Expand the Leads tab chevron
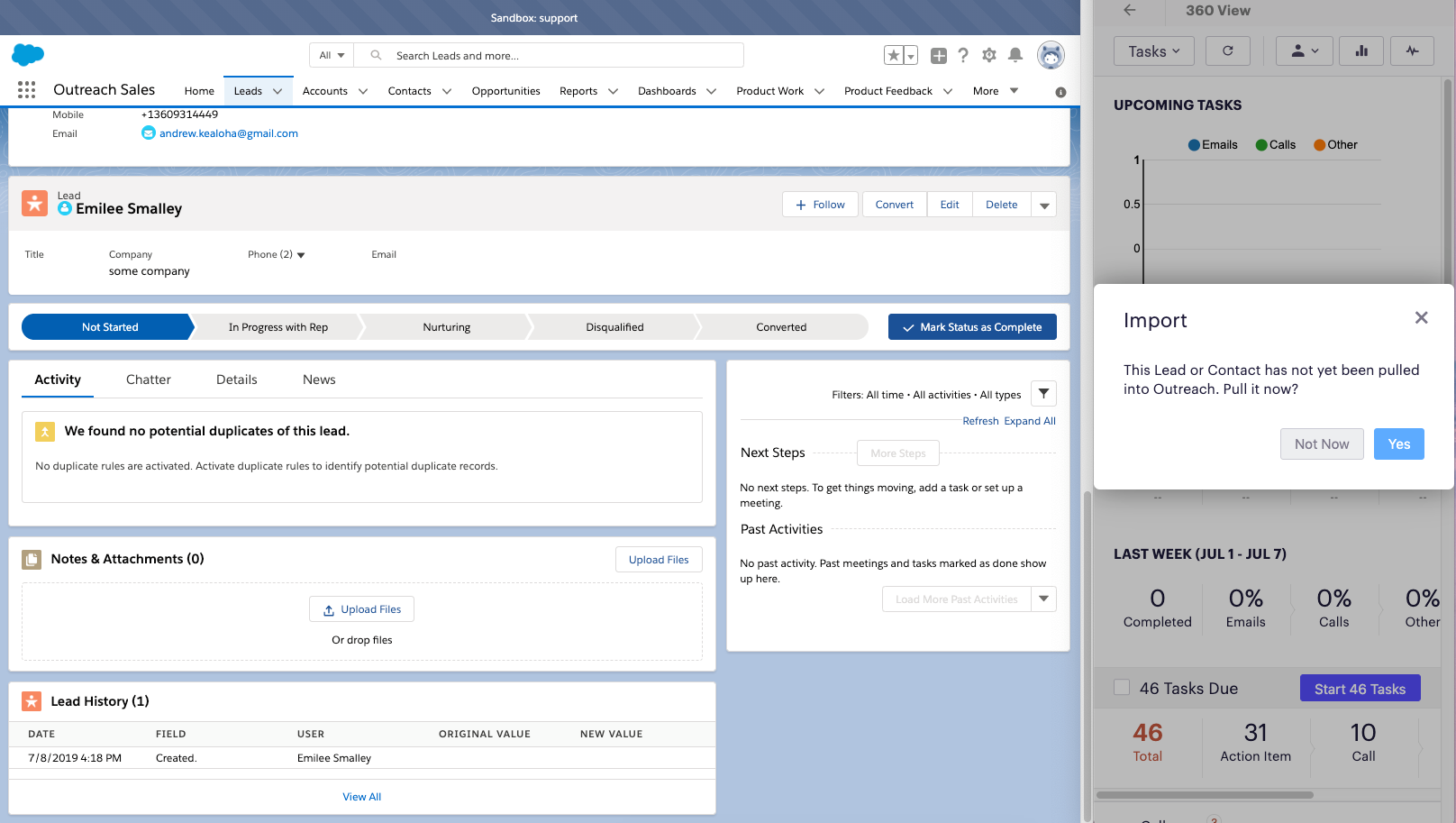Image resolution: width=1456 pixels, height=823 pixels. pyautogui.click(x=278, y=91)
